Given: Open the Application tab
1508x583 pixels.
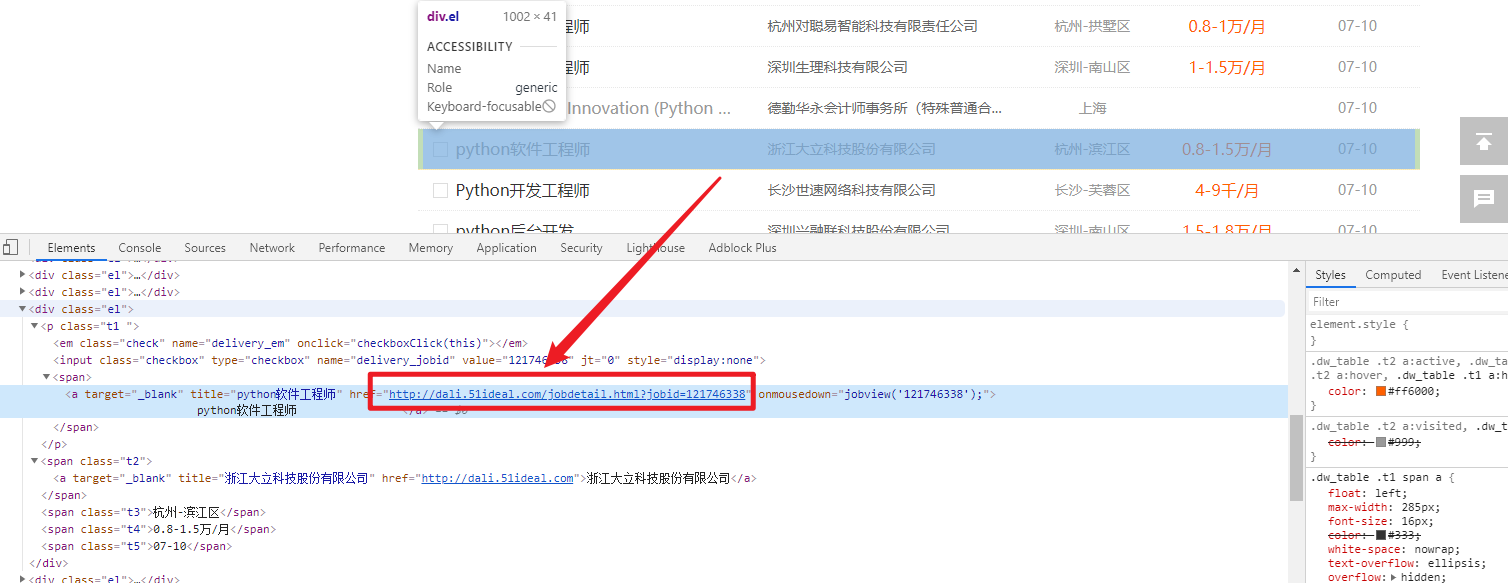Looking at the screenshot, I should click(x=507, y=248).
